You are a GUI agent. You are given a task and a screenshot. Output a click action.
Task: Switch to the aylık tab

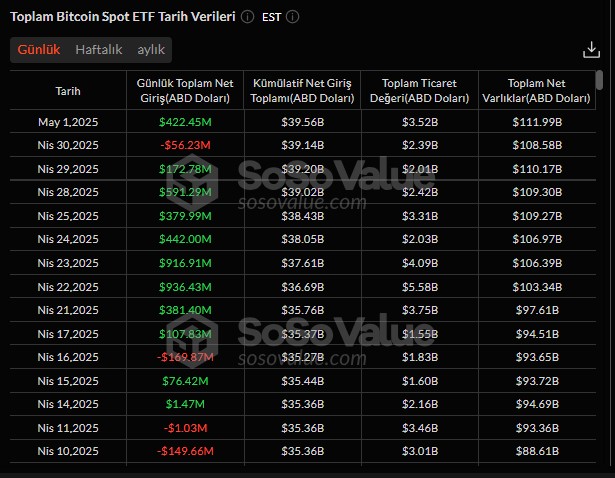(151, 50)
